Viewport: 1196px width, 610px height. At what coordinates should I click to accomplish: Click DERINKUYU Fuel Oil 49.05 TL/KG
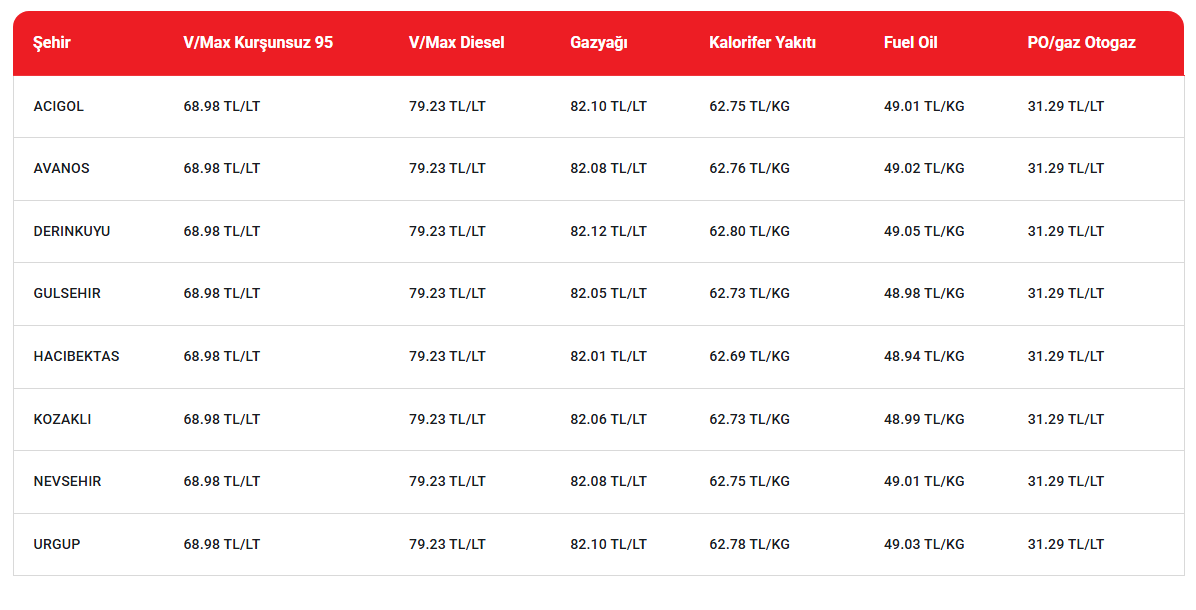(x=924, y=231)
